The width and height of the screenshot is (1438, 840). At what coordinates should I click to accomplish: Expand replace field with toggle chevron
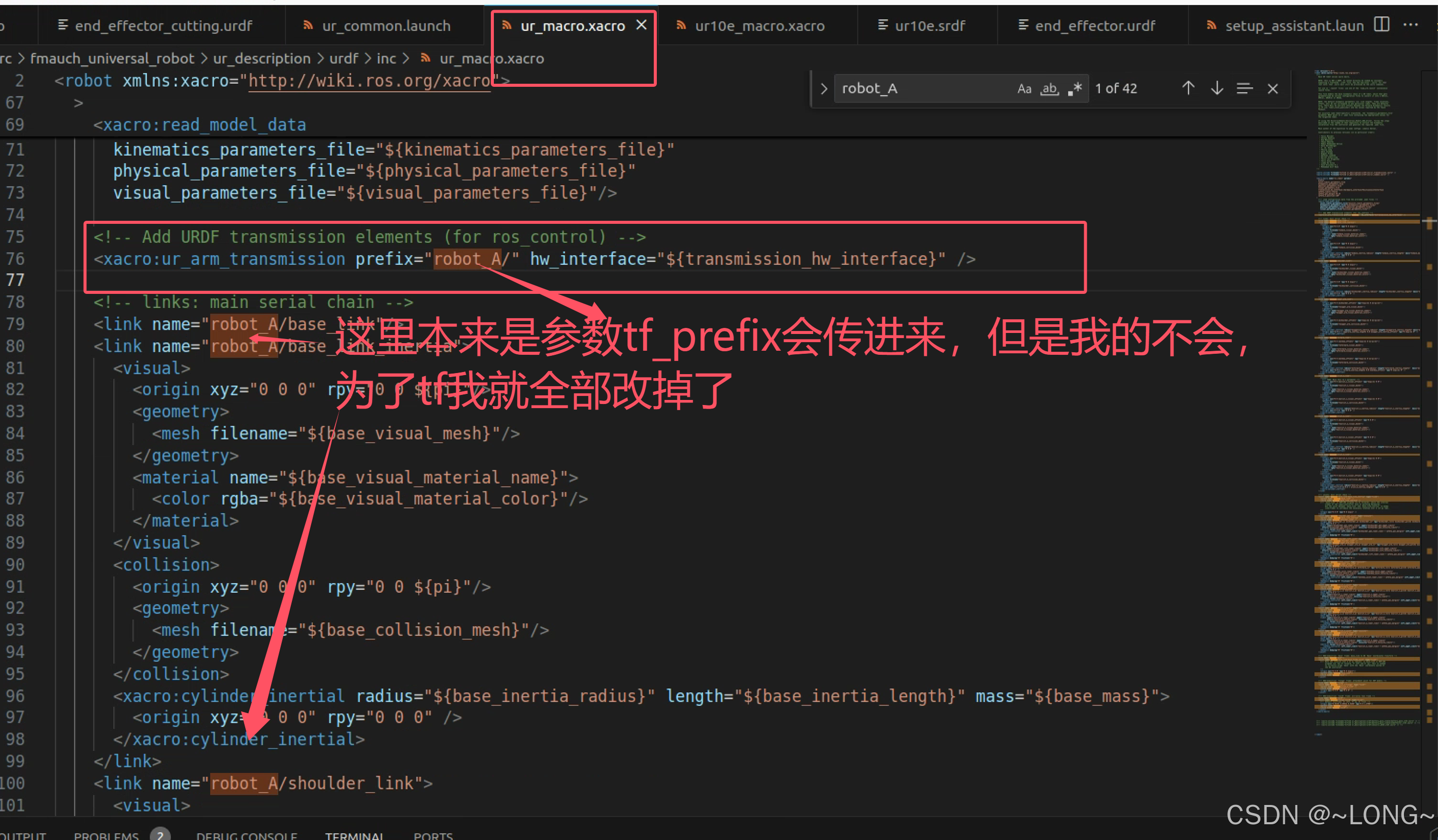click(823, 88)
